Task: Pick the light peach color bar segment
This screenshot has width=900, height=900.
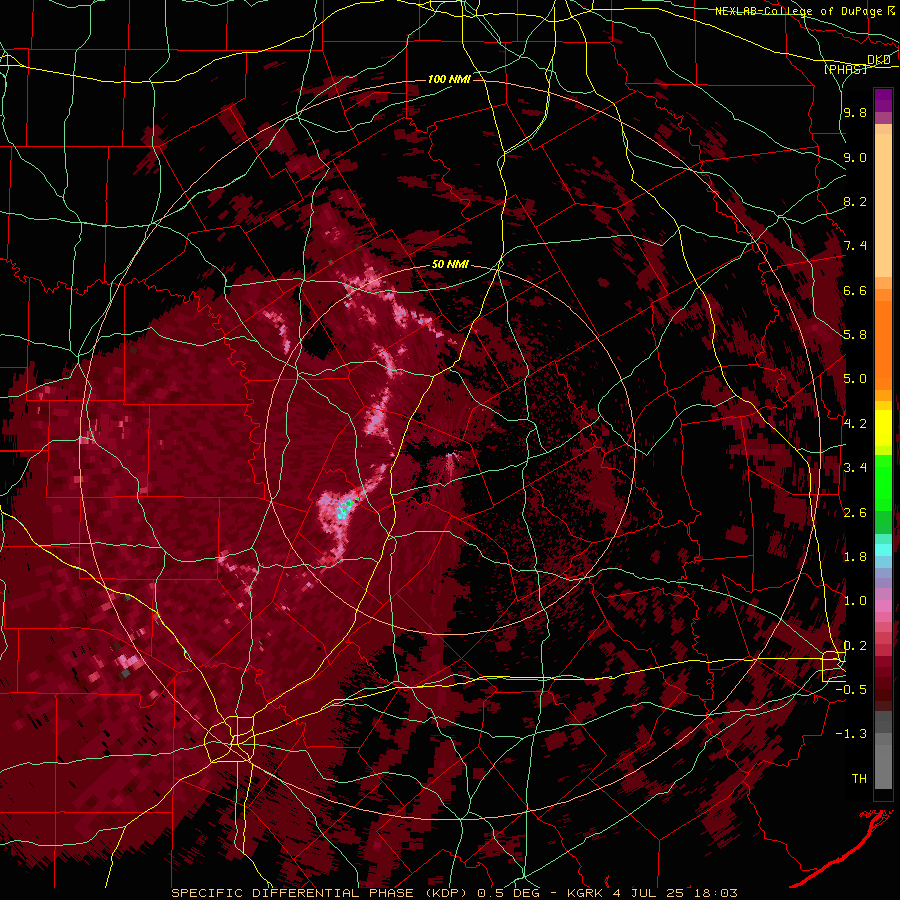Action: click(x=883, y=207)
